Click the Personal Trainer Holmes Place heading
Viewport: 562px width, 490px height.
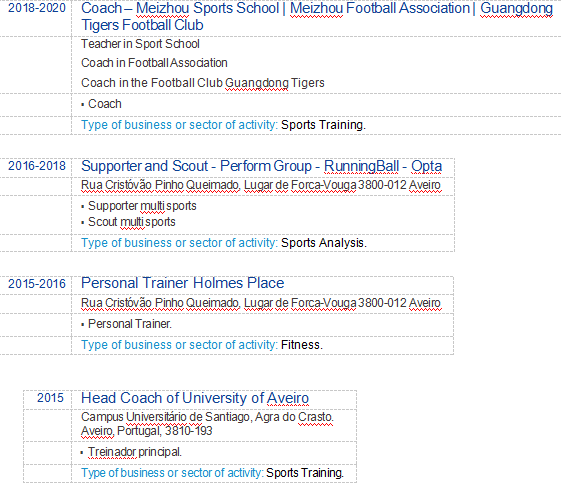pos(182,283)
